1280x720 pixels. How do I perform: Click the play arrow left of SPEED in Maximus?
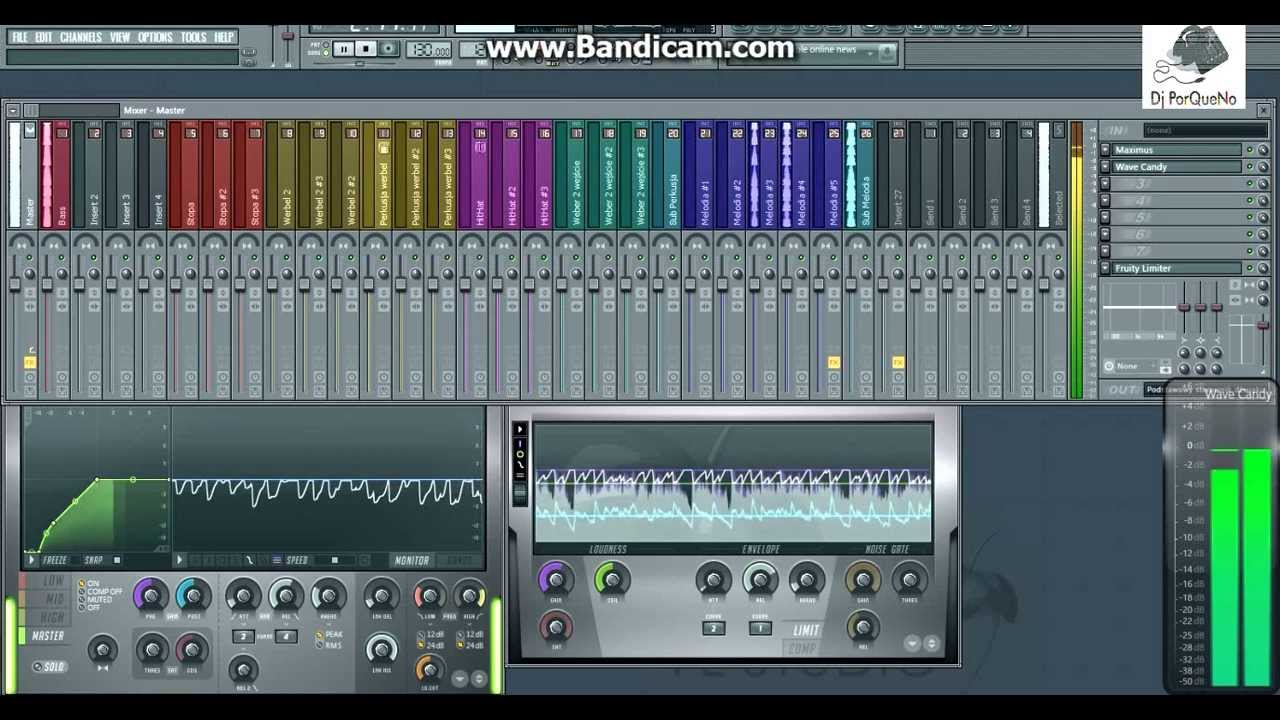180,560
